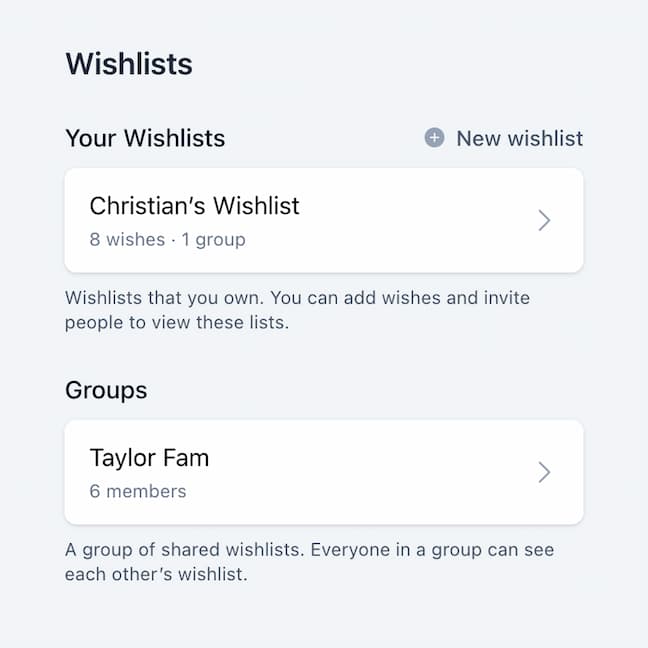
Task: Open Christian's Wishlist using its chevron arrow
Action: [x=544, y=220]
